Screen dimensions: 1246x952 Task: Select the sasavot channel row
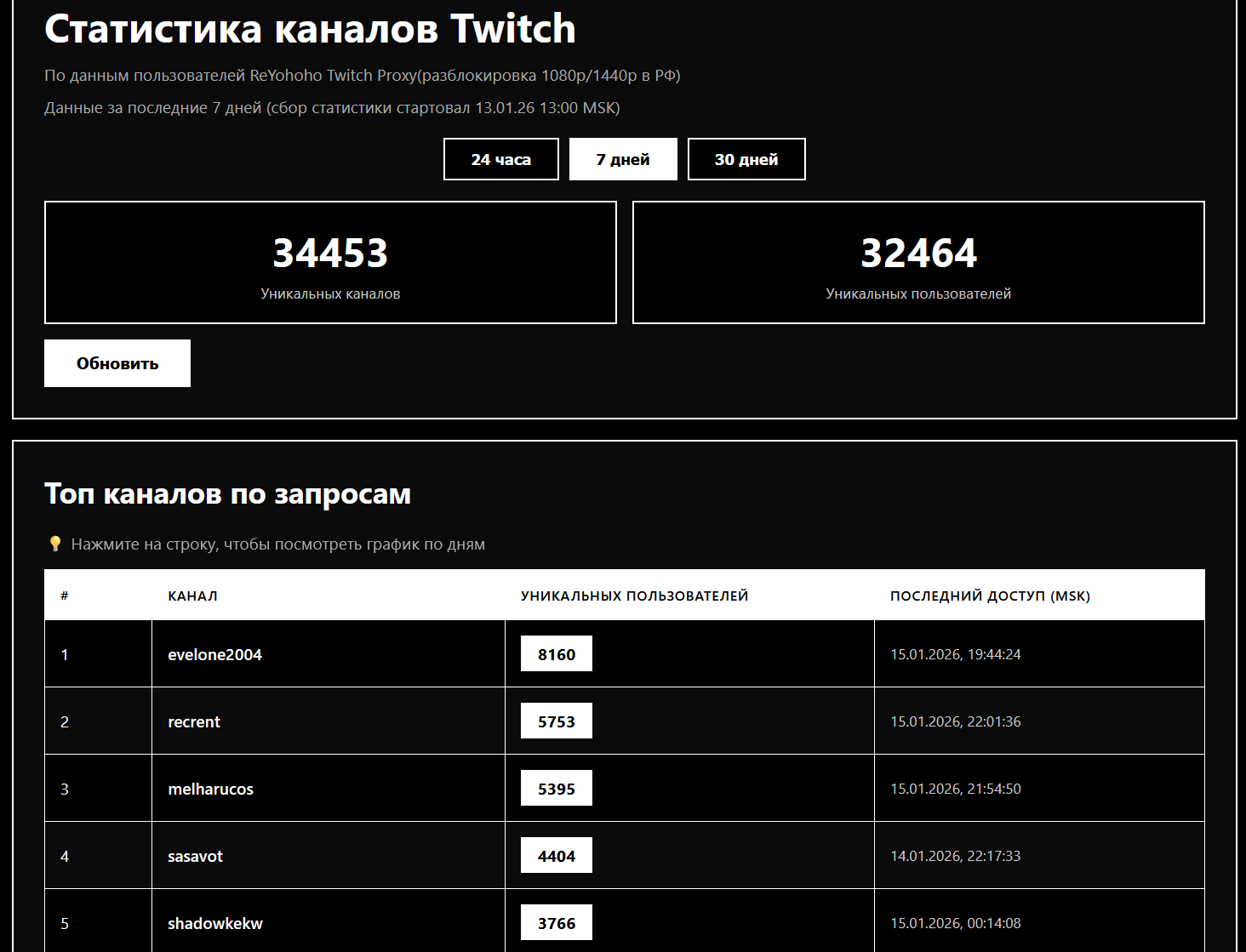click(625, 856)
